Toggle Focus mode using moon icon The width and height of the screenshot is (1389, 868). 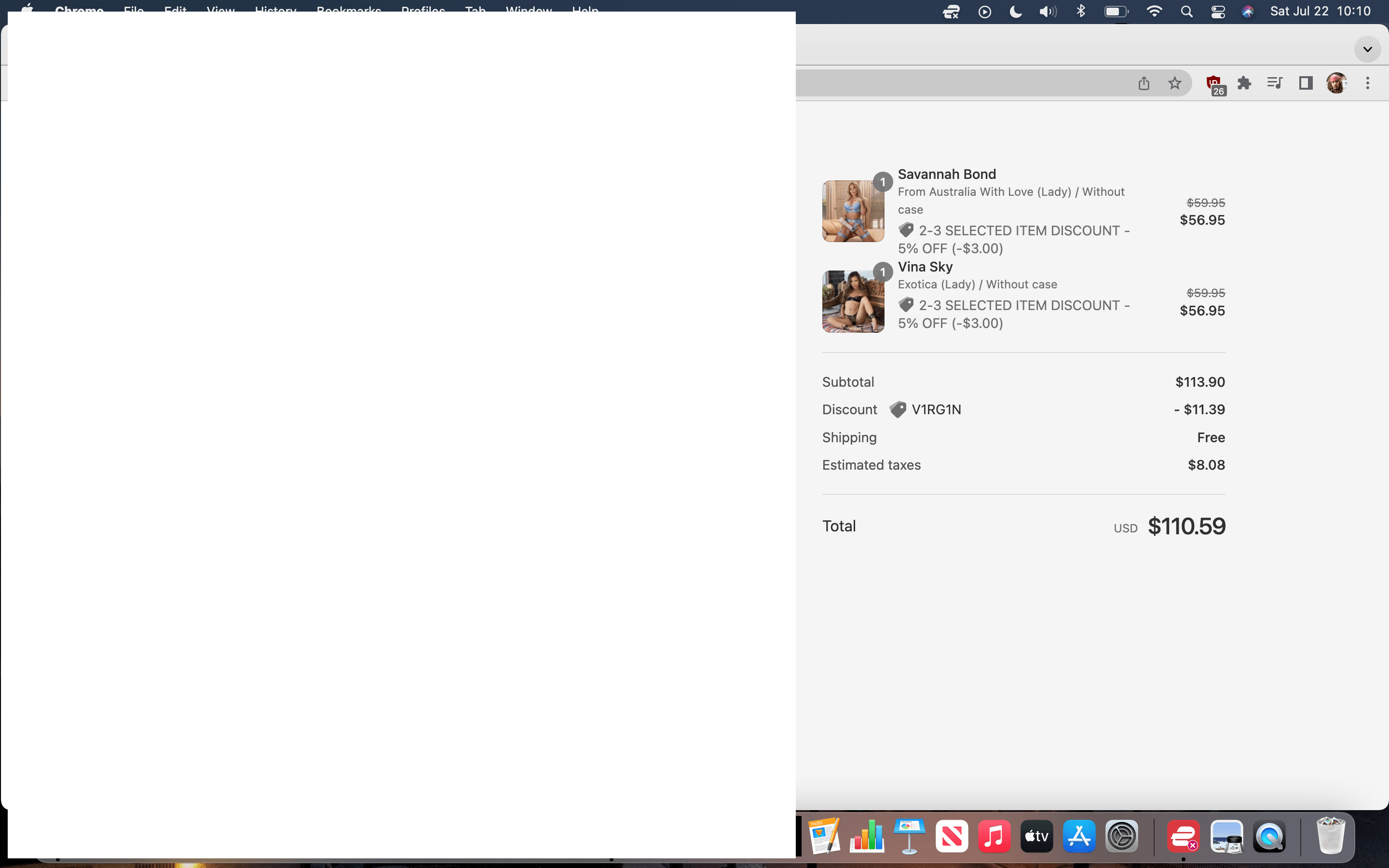click(1015, 12)
